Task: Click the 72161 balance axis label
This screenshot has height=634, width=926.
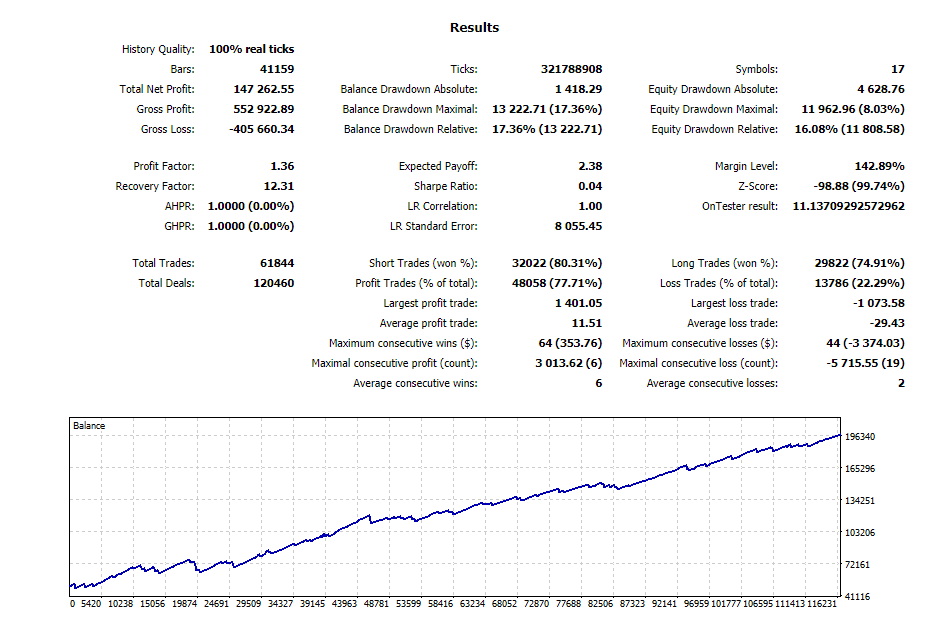Action: coord(857,565)
